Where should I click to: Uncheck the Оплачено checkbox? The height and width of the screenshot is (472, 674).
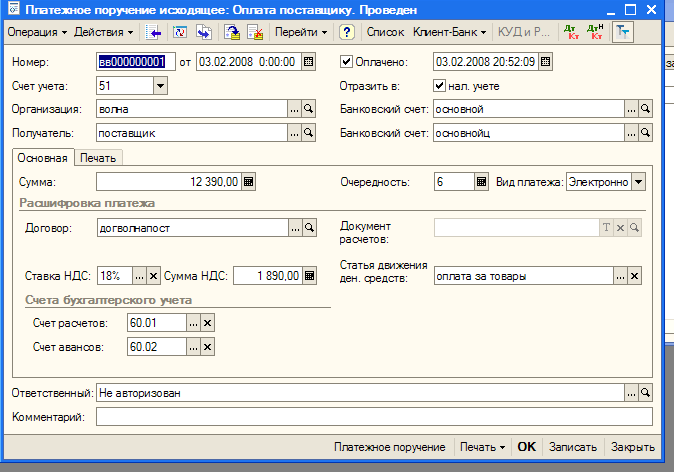347,62
